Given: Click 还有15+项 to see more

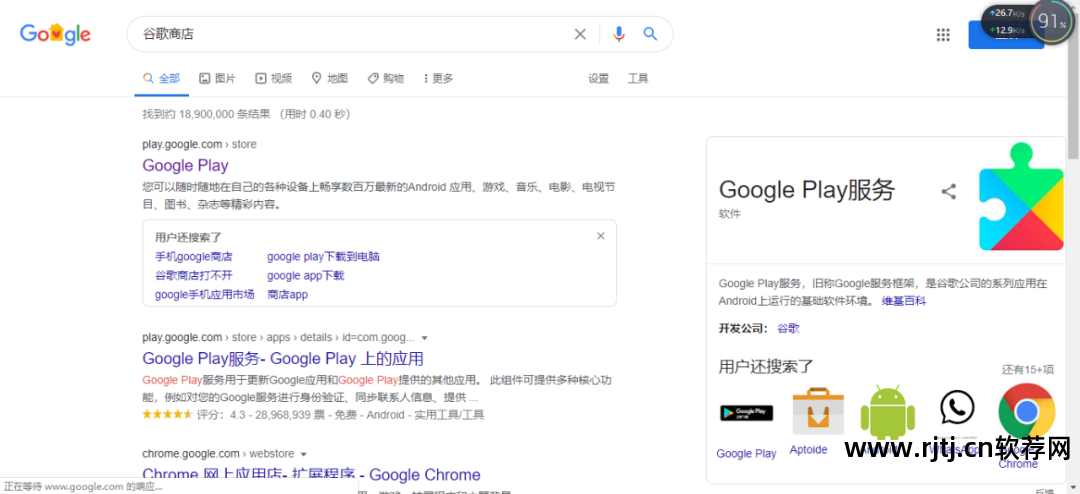Looking at the screenshot, I should tap(1028, 369).
